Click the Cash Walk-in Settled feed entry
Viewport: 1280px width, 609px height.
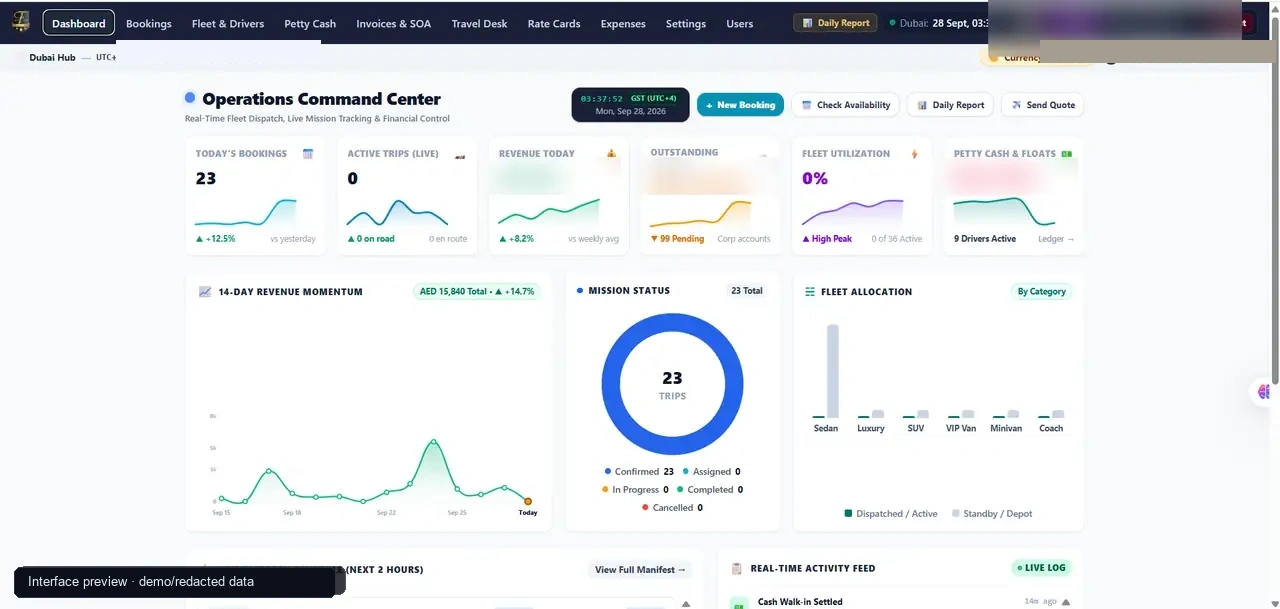tap(800, 602)
